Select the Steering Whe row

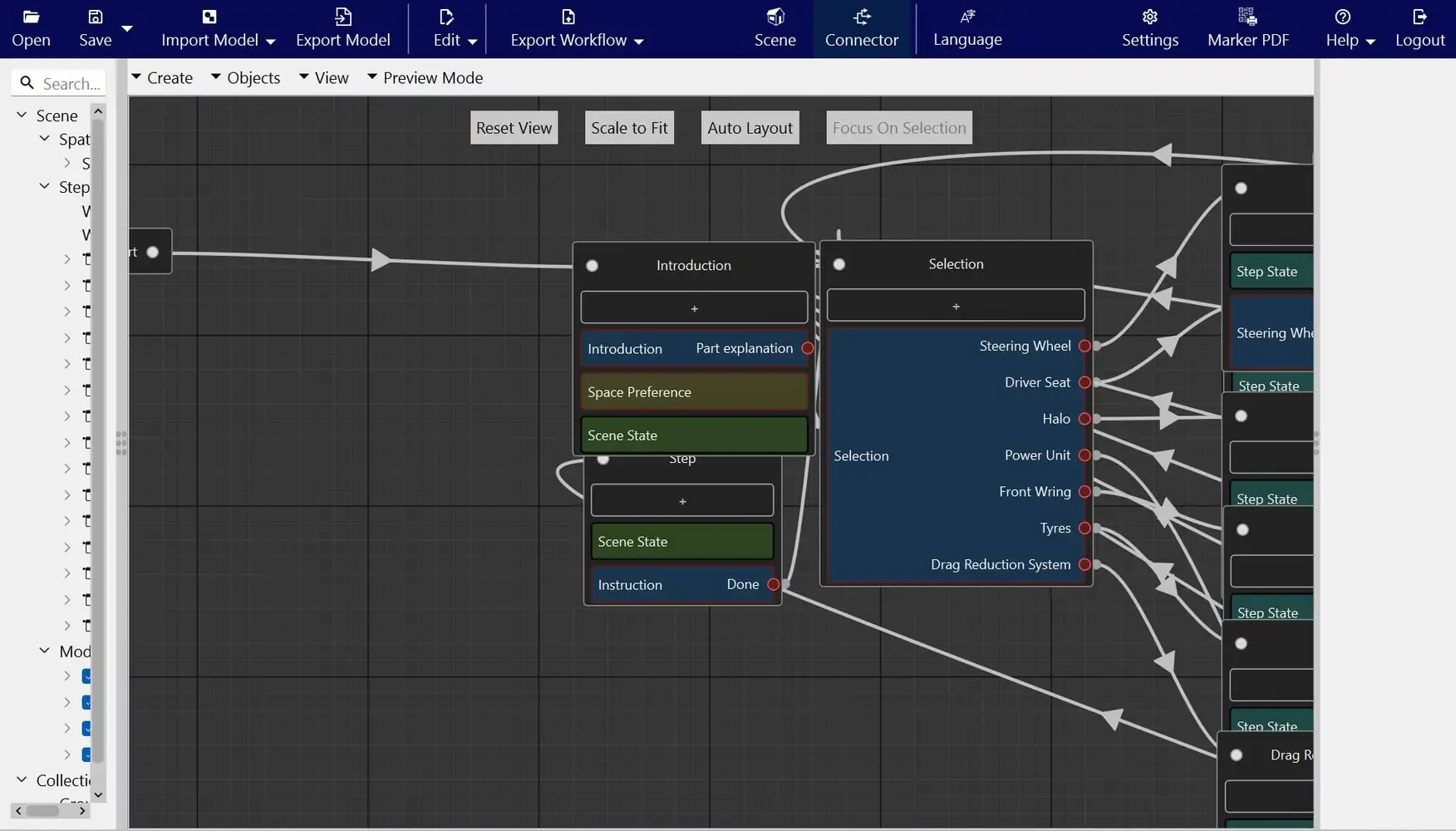point(1272,333)
